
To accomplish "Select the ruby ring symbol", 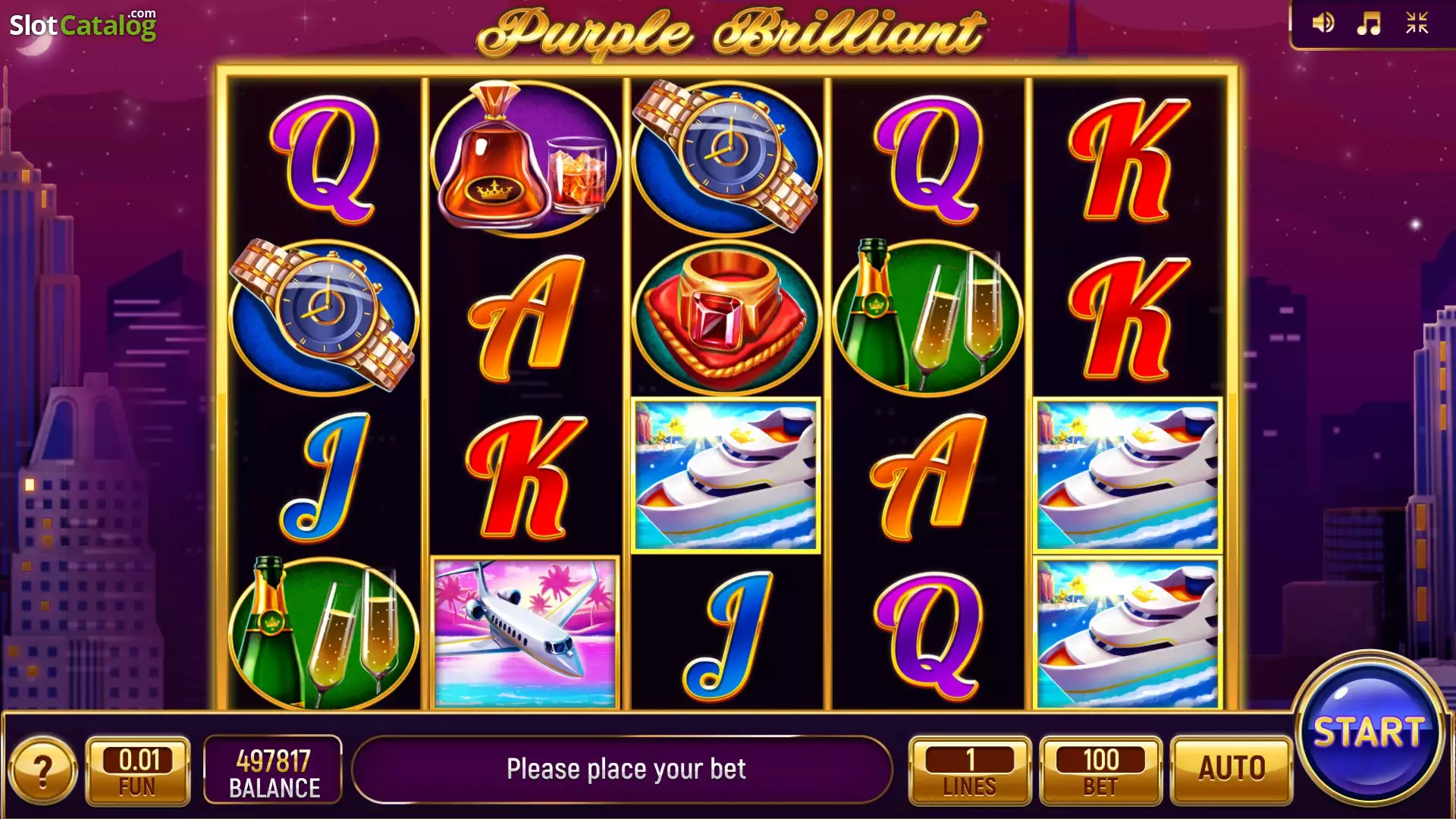I will 726,318.
